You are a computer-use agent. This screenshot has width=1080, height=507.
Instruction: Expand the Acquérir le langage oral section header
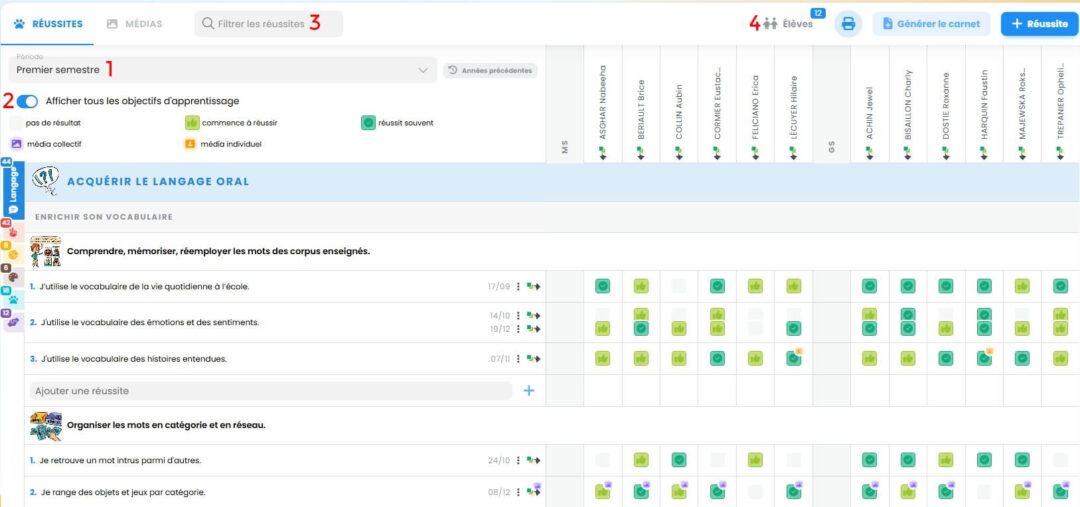[x=158, y=182]
